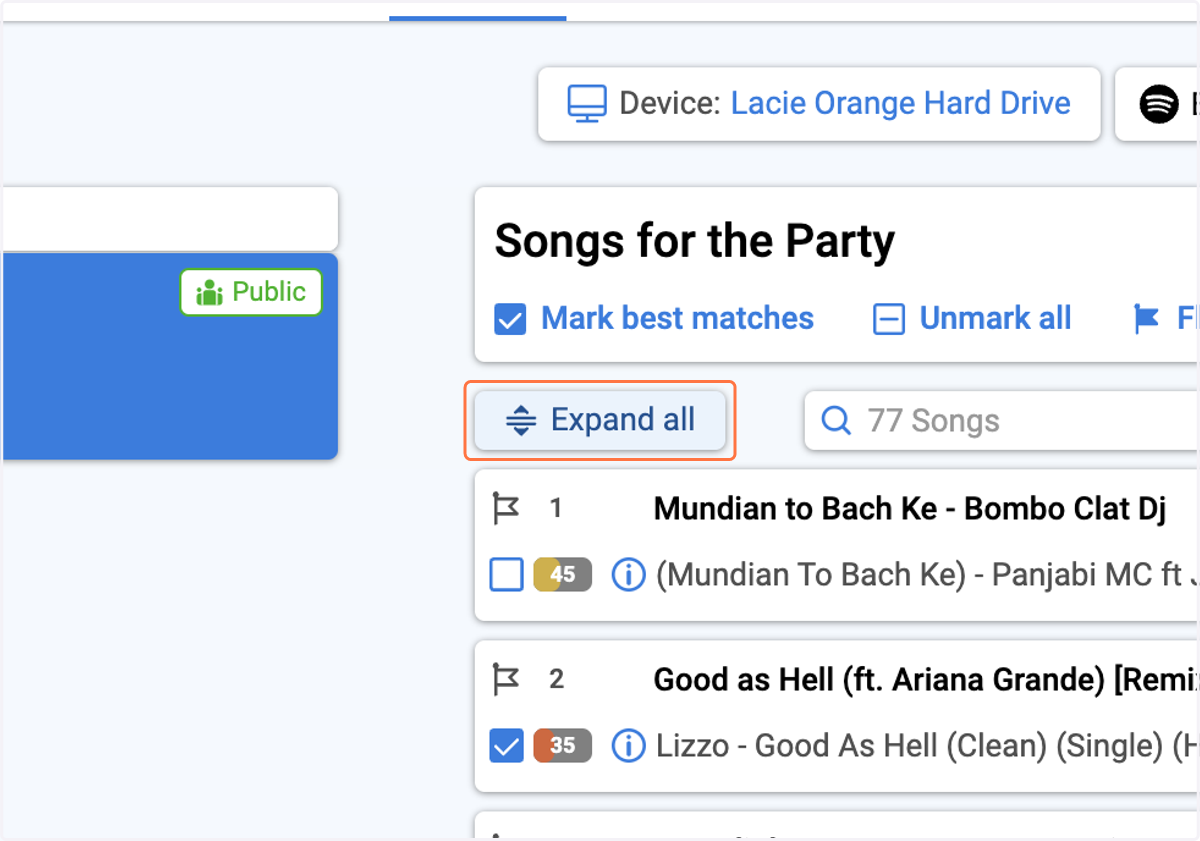This screenshot has height=841, width=1200.
Task: Click the empty white field above the playlist card
Action: point(169,218)
